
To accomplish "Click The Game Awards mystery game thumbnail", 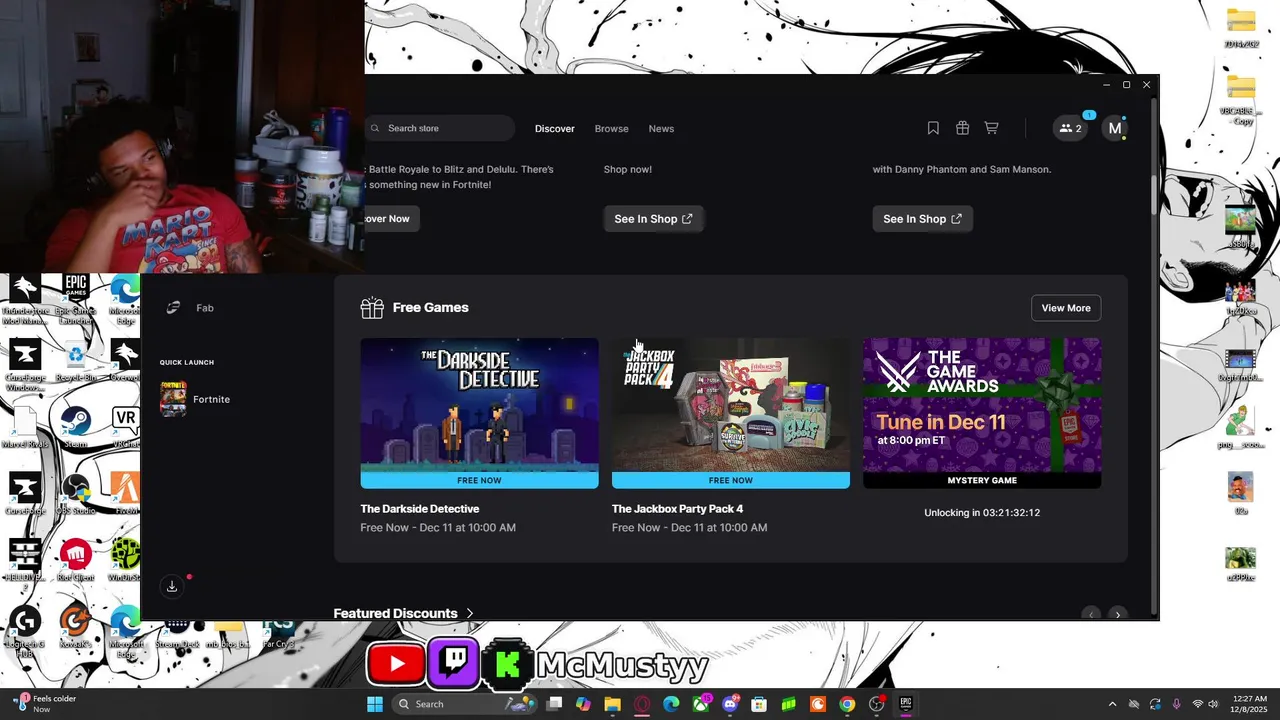I will tap(982, 405).
